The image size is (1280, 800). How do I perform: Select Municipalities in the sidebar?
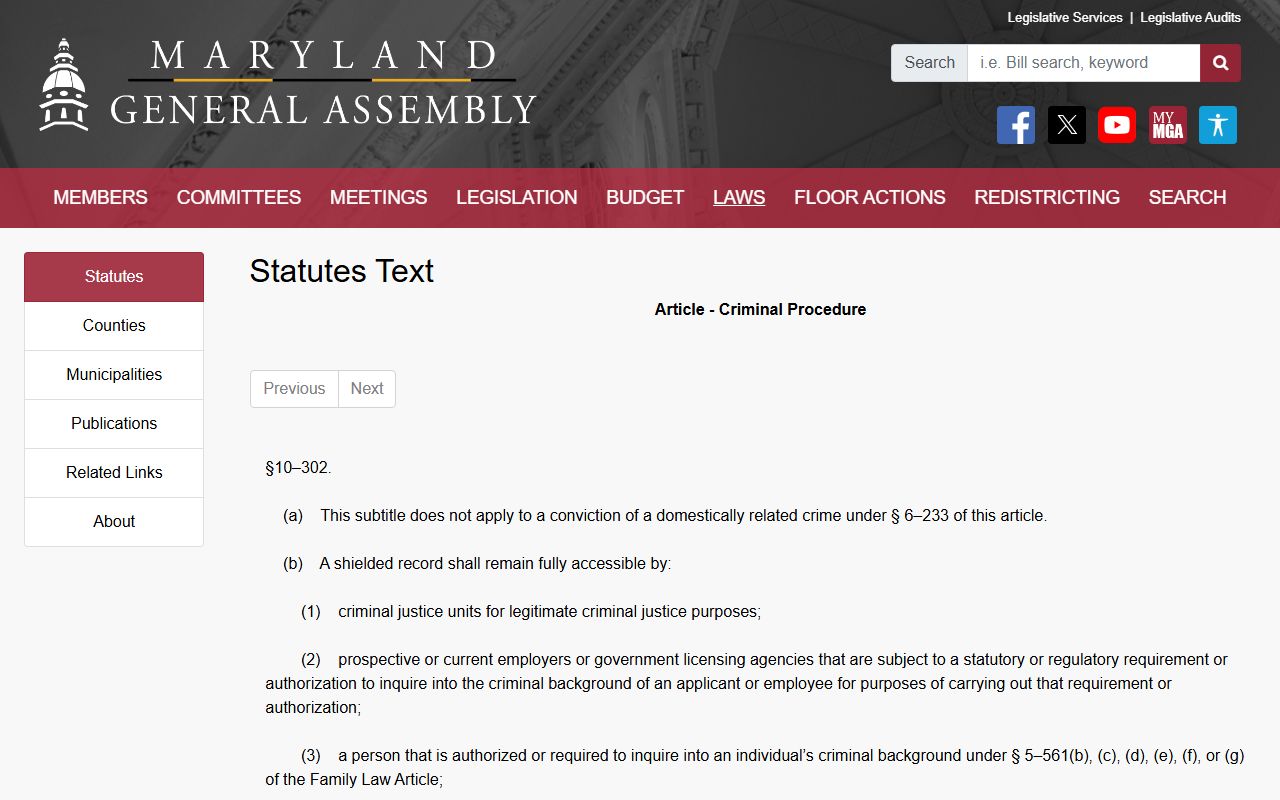click(114, 375)
